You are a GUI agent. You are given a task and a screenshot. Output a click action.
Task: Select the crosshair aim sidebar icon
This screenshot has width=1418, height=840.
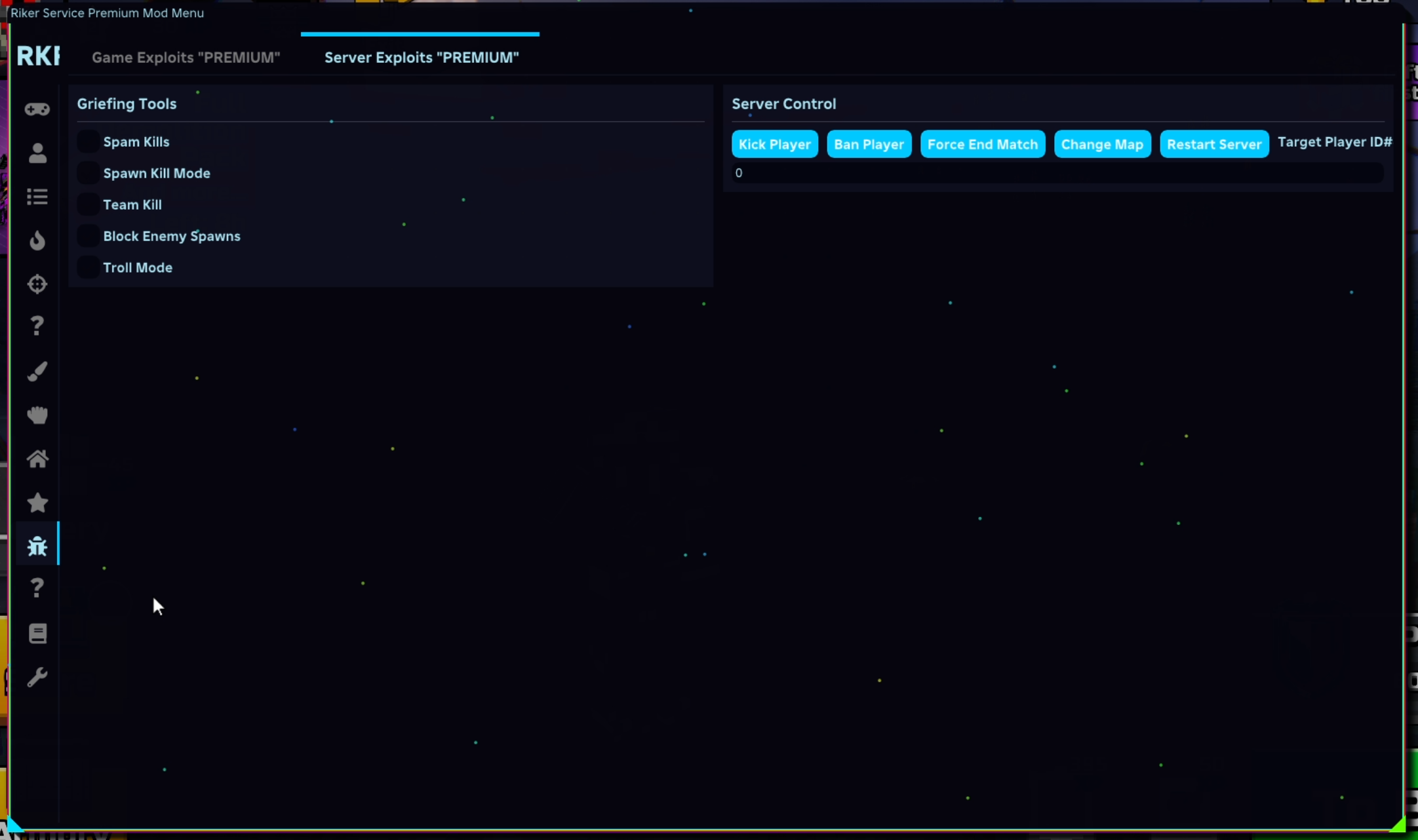click(37, 284)
